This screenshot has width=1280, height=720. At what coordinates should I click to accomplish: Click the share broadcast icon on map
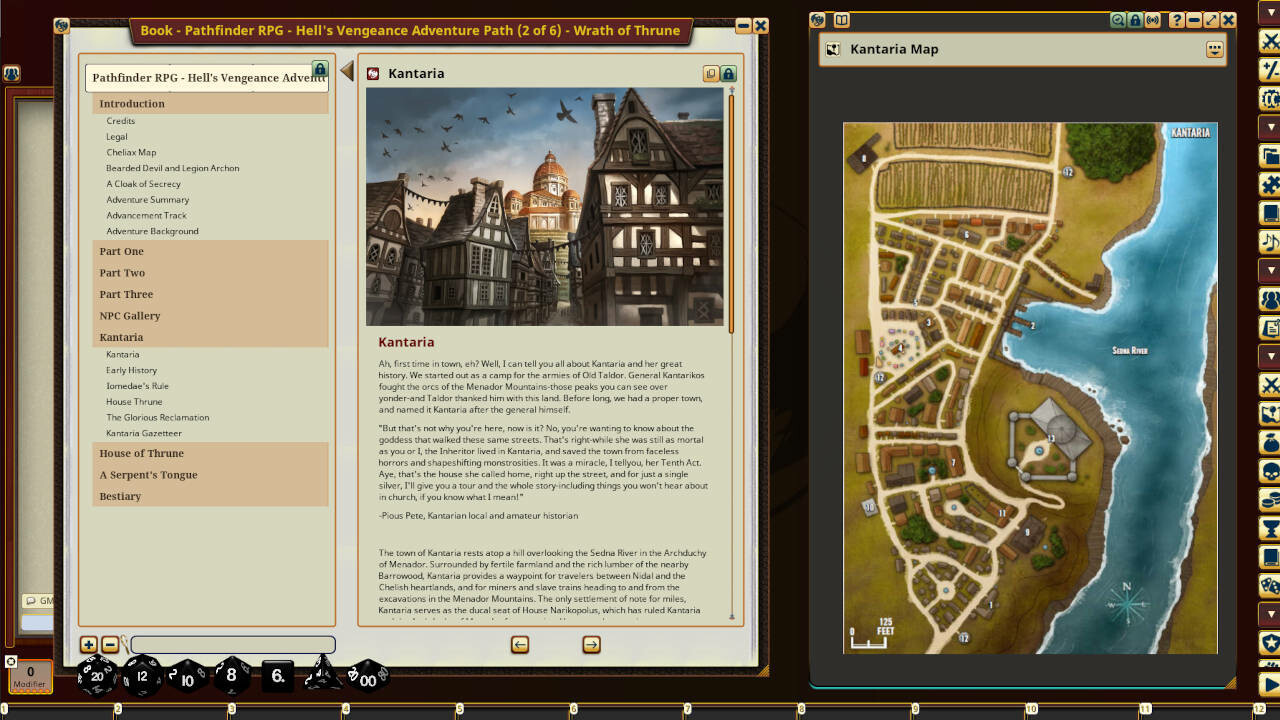click(1152, 20)
